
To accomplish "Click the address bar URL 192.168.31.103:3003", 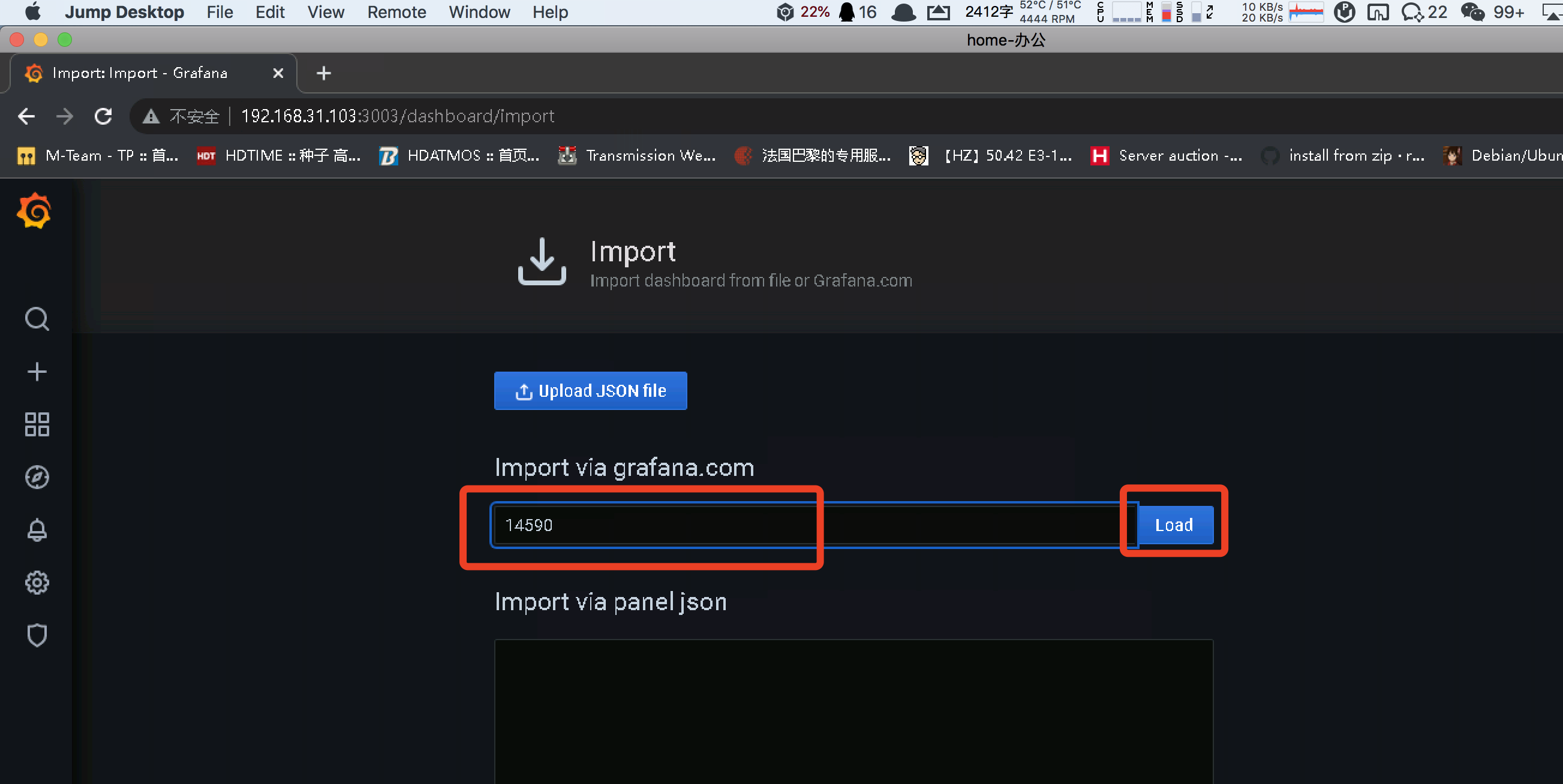I will 398,116.
